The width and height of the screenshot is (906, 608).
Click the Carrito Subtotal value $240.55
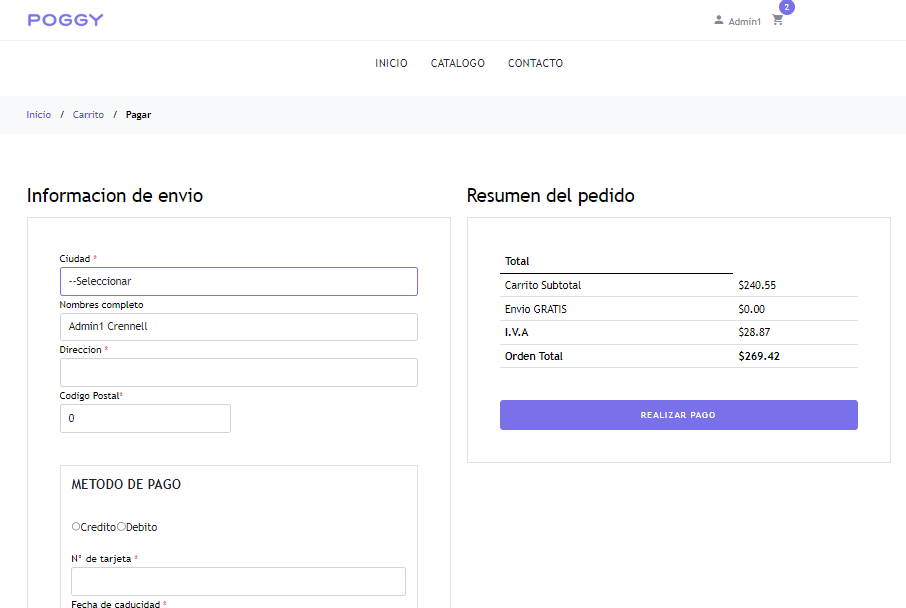757,285
